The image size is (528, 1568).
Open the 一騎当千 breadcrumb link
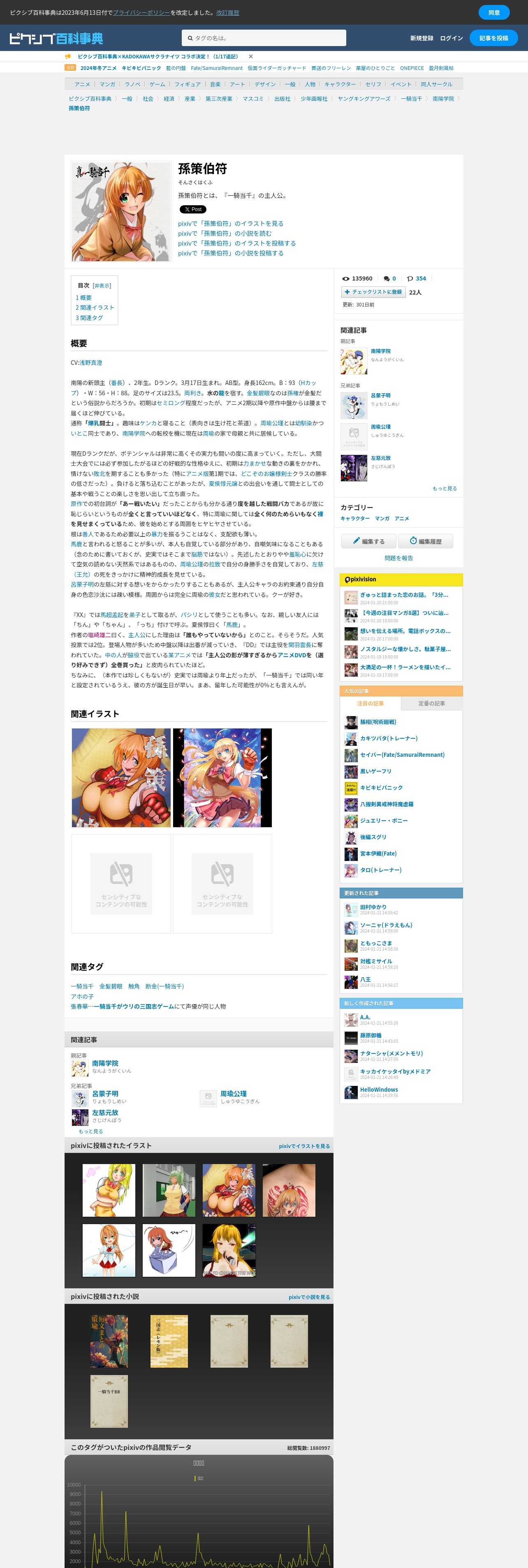click(411, 99)
